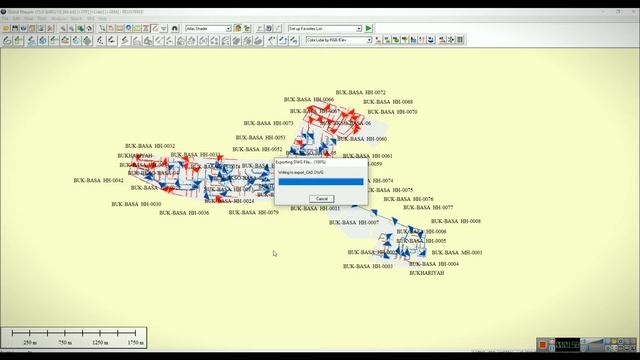Image resolution: width=640 pixels, height=360 pixels.
Task: Click the blue export progress bar
Action: (321, 182)
